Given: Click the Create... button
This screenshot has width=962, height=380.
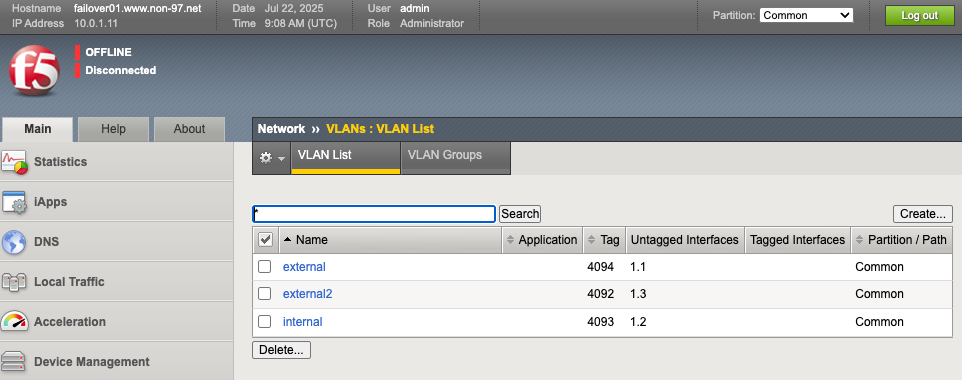Looking at the screenshot, I should click(x=923, y=214).
